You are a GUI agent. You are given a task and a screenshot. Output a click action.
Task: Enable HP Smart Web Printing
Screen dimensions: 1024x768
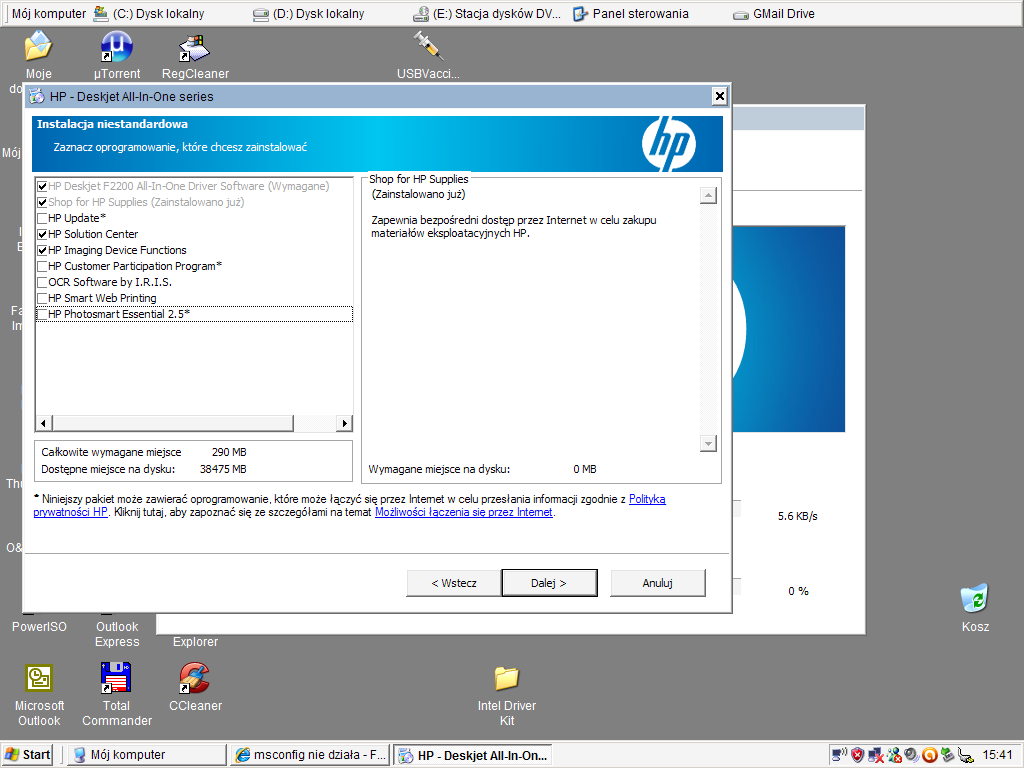click(42, 298)
